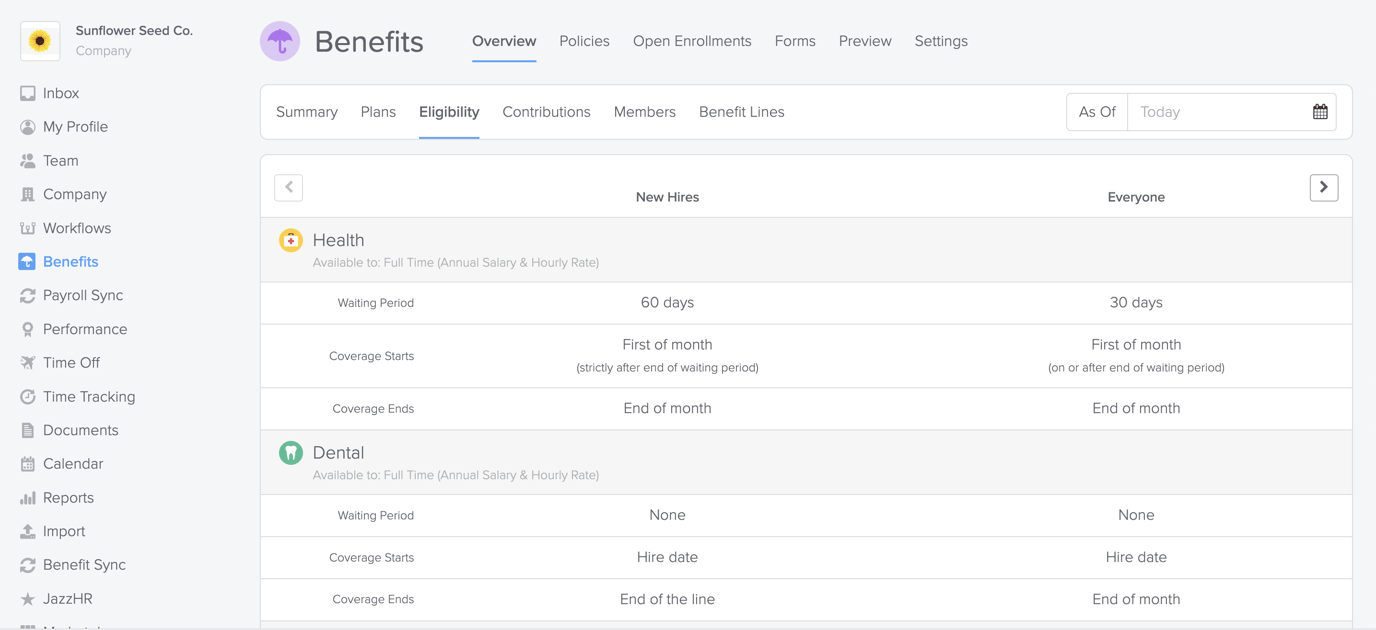Click the Dental tooth icon
Viewport: 1376px width, 630px height.
[290, 452]
